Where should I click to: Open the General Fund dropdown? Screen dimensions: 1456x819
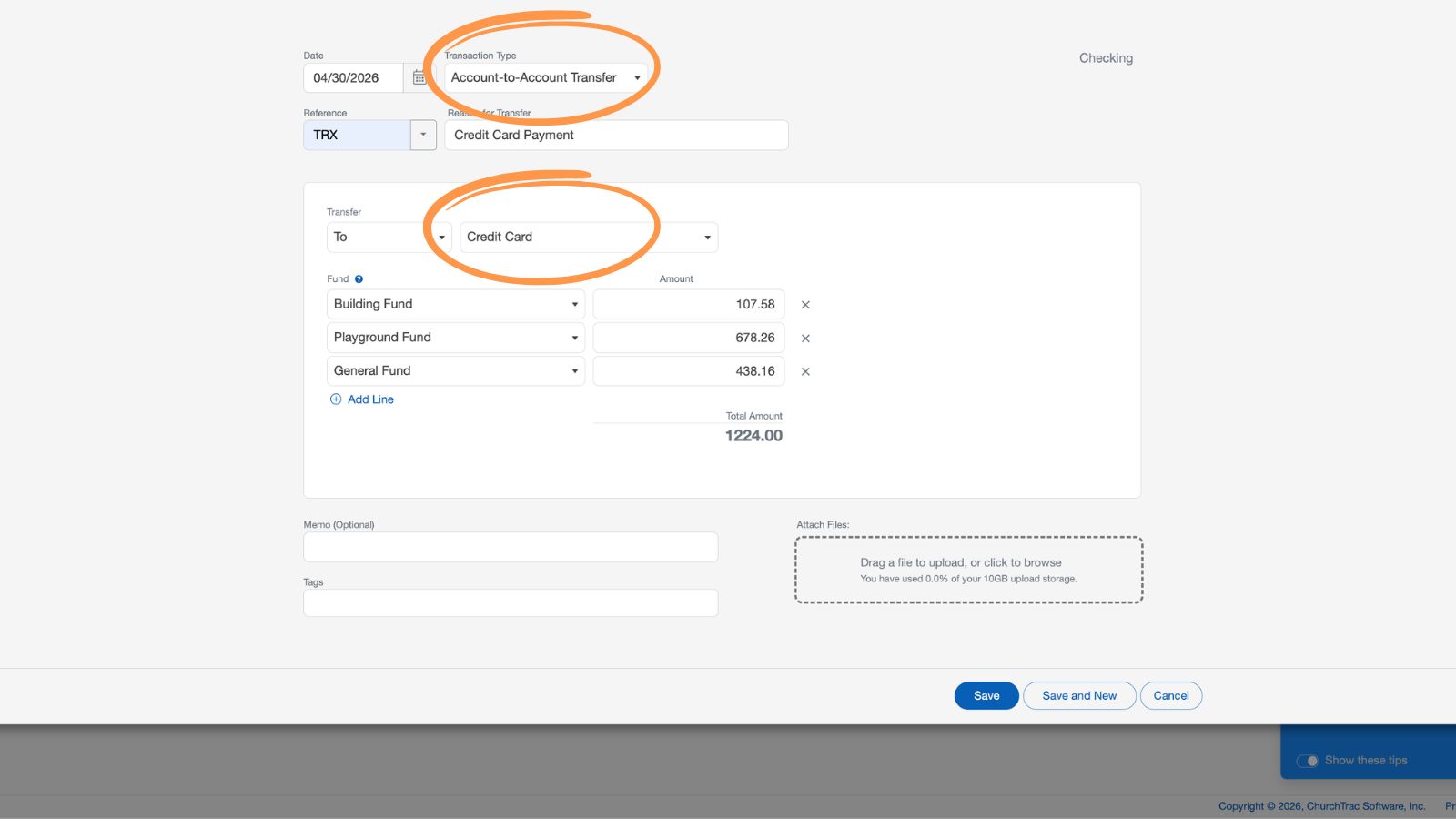tap(455, 371)
